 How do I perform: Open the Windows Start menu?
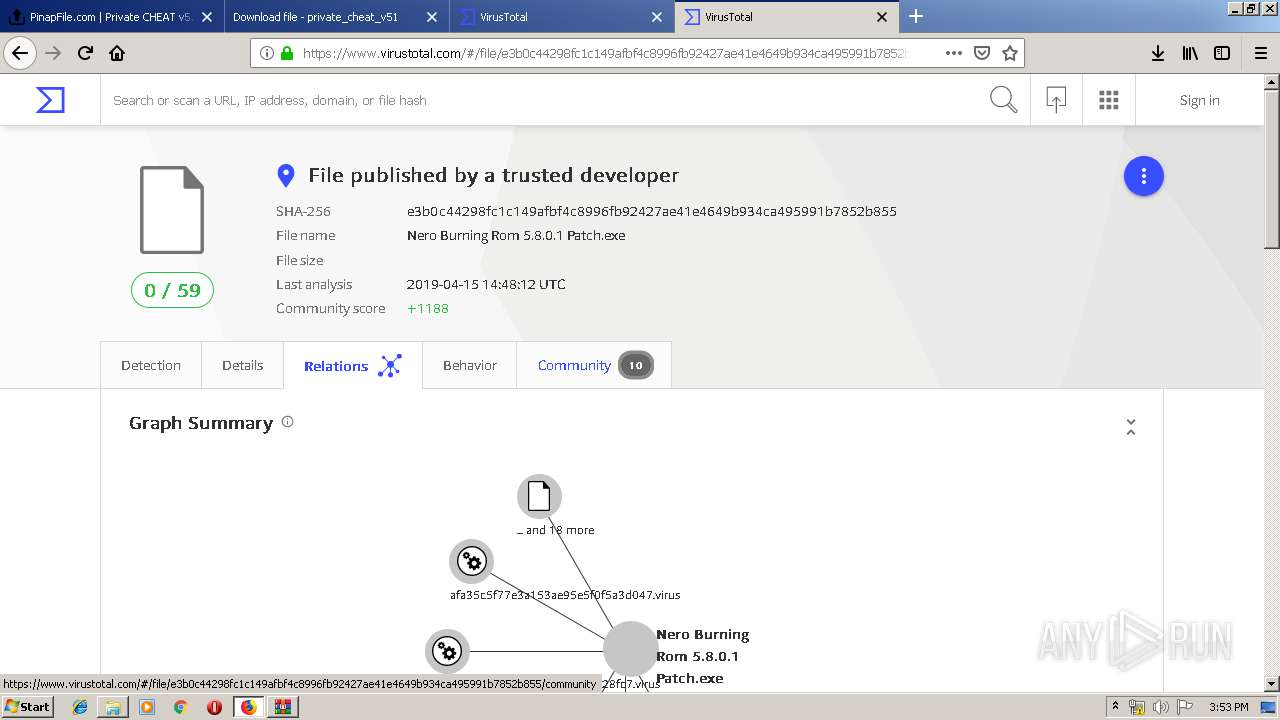28,706
